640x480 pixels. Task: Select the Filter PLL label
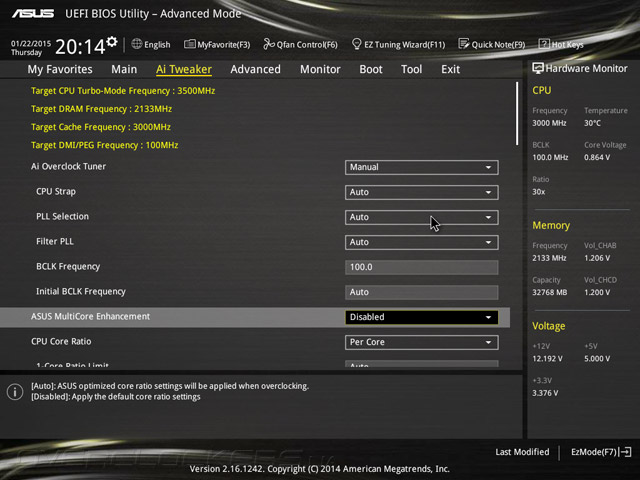coord(55,241)
